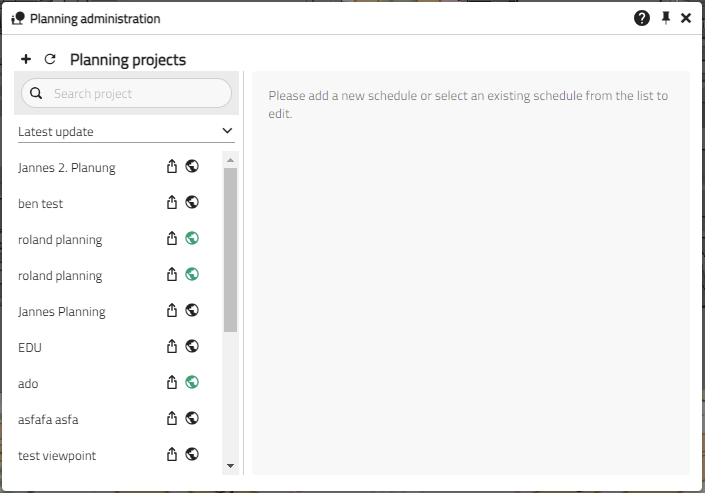Select the ben test project
The image size is (705, 493).
tap(41, 204)
